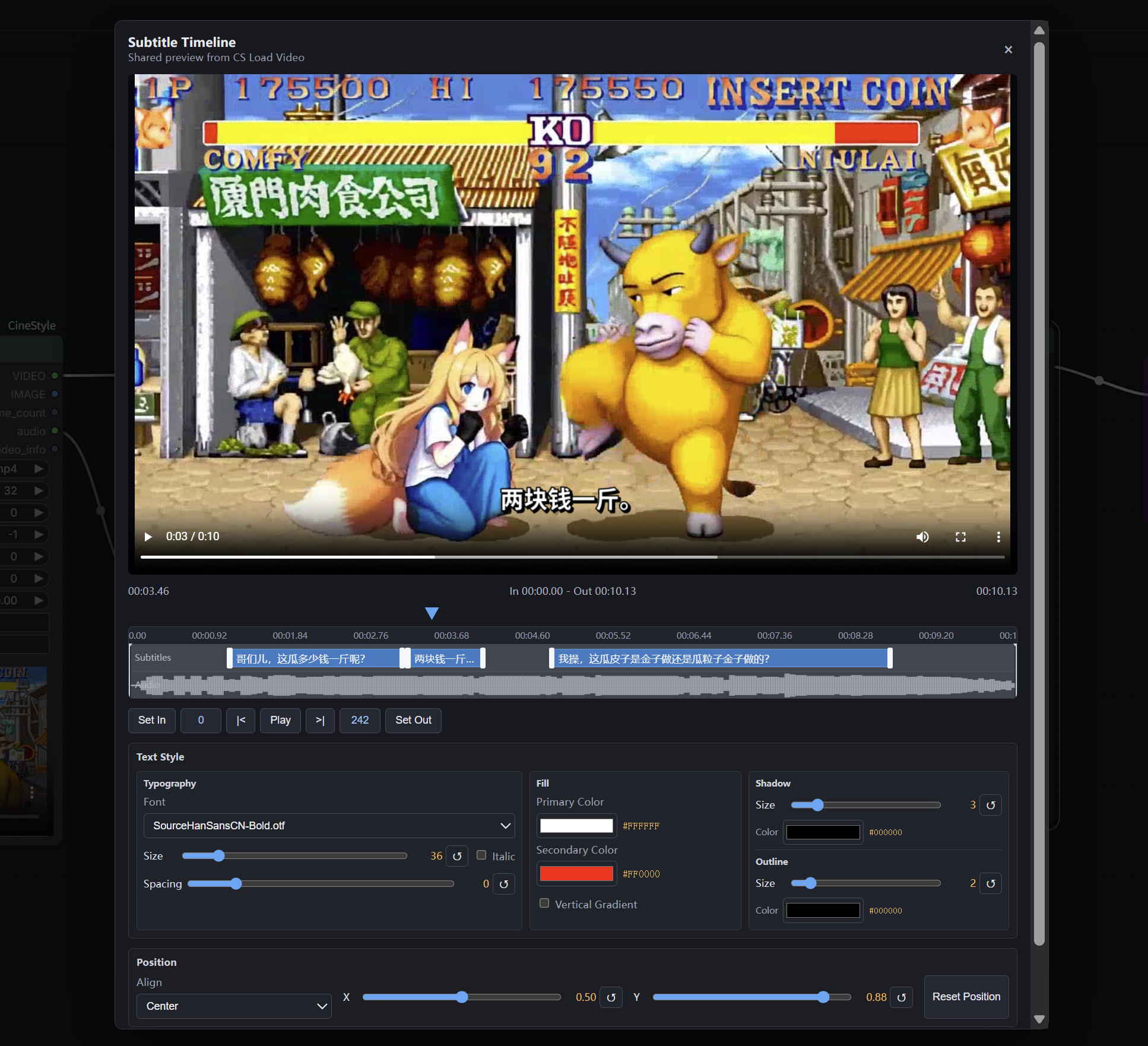Screen dimensions: 1148x1046
Task: Select subtitle clip 哥们儿，这瓜多少钱一斤呢?
Action: (x=316, y=658)
